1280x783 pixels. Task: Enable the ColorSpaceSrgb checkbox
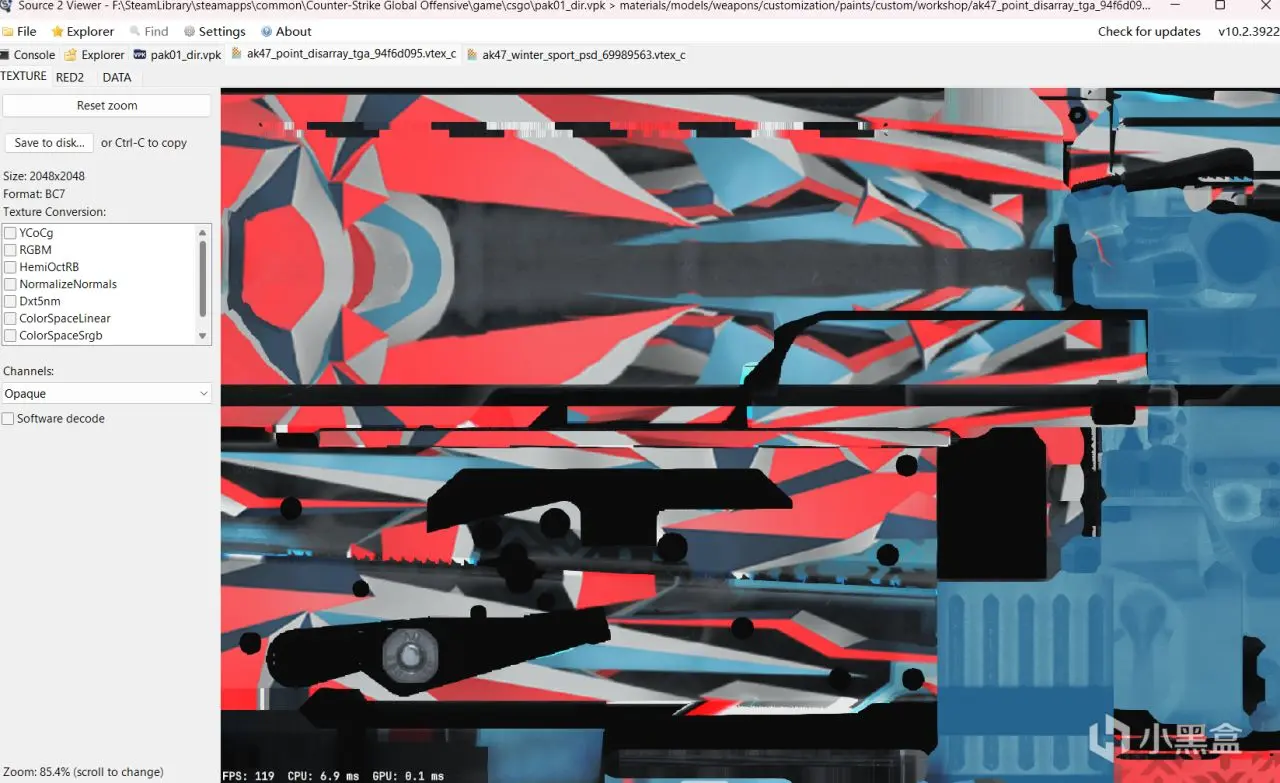[x=10, y=335]
